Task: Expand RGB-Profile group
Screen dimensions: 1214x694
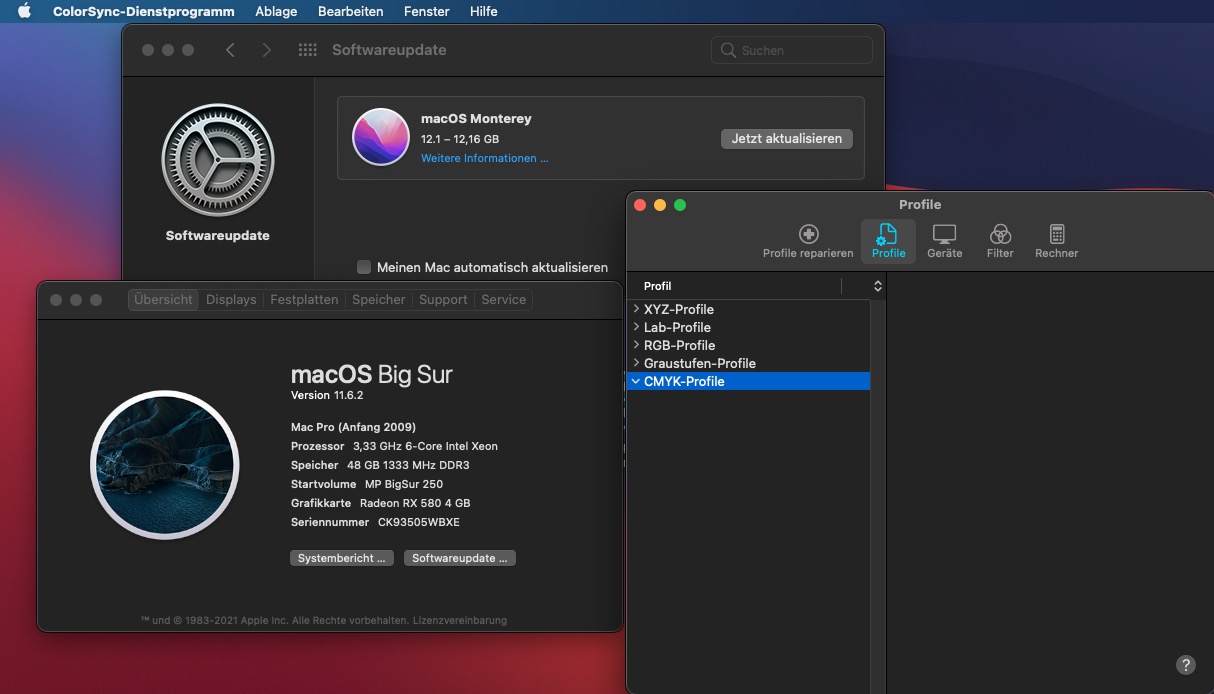Action: tap(636, 345)
